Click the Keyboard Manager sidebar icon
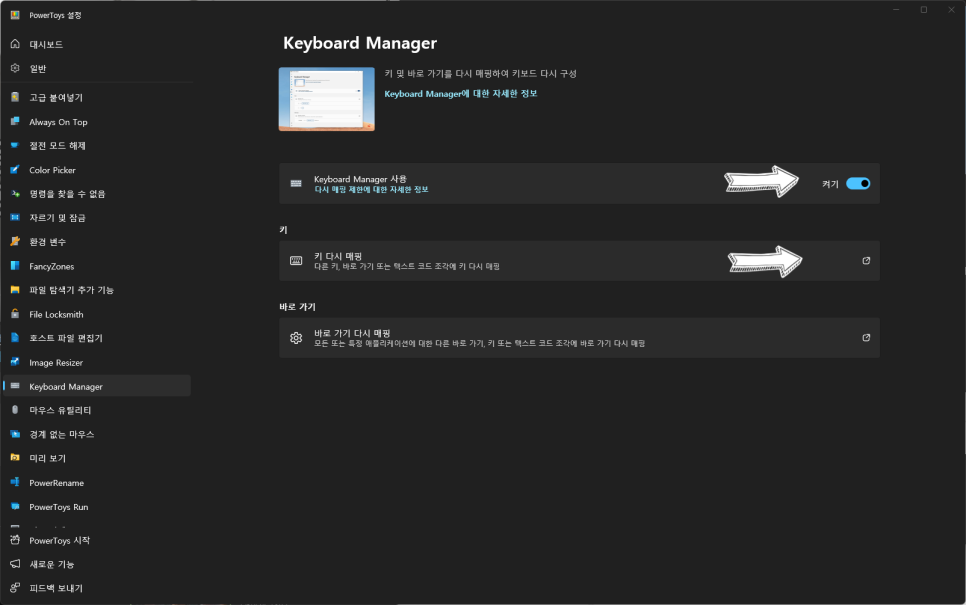Viewport: 966px width, 605px height. coord(15,386)
